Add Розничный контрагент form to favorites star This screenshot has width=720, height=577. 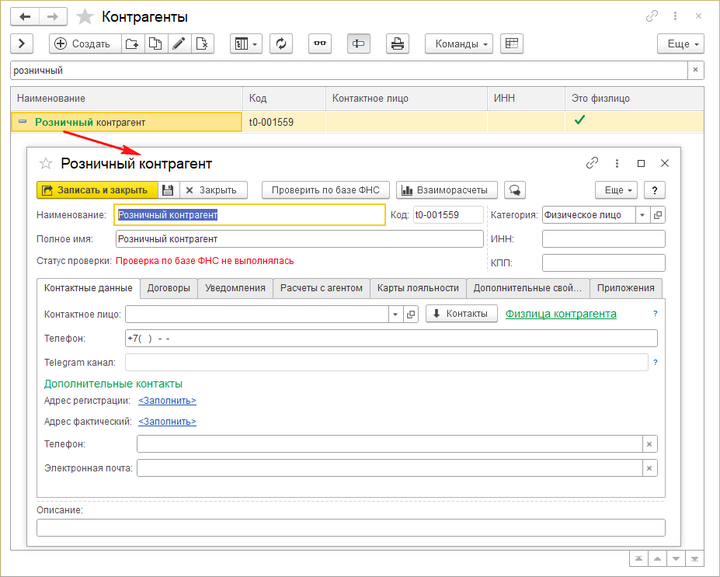45,163
